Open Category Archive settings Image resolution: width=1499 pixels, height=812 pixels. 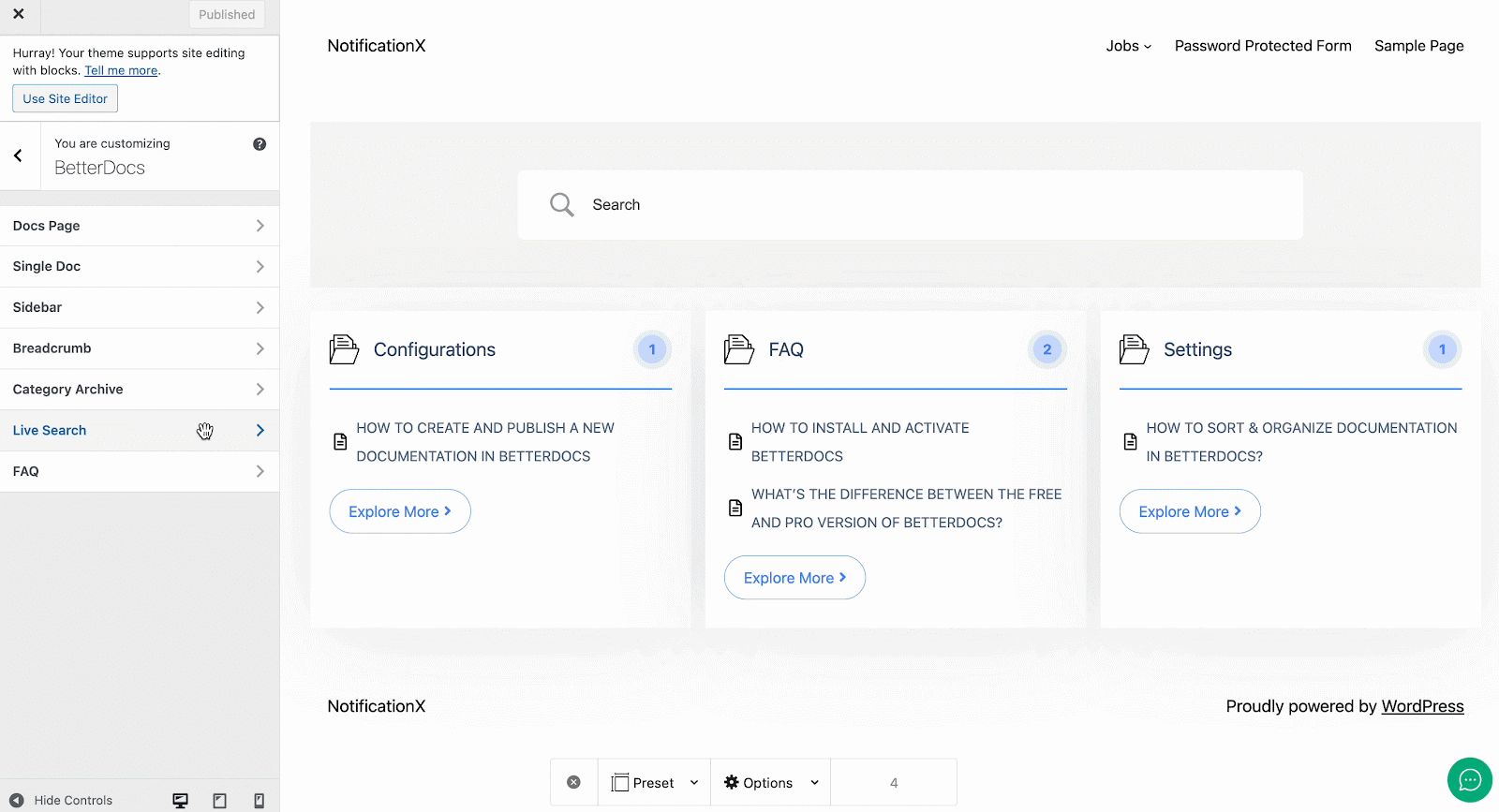click(x=140, y=390)
